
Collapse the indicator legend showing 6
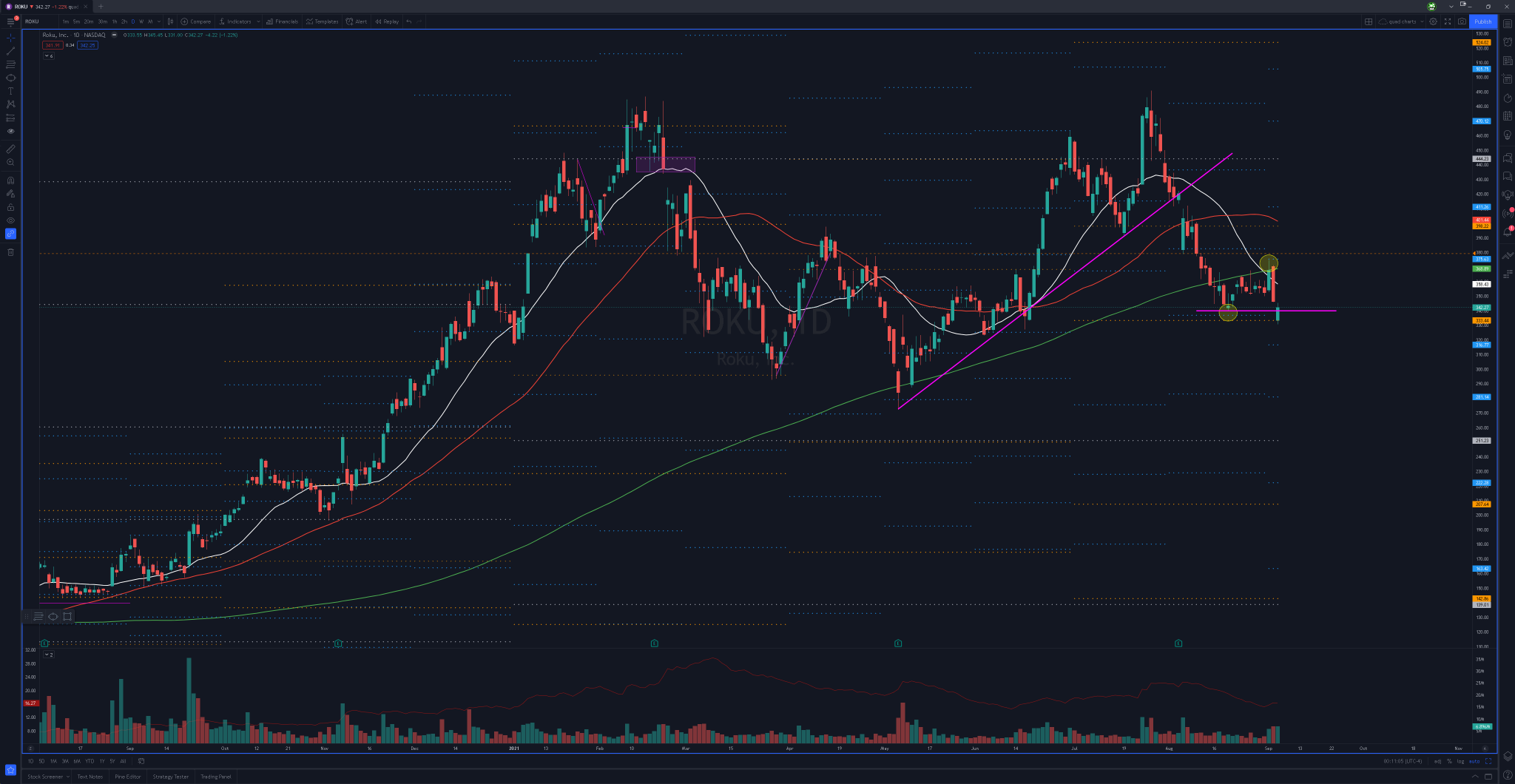48,56
